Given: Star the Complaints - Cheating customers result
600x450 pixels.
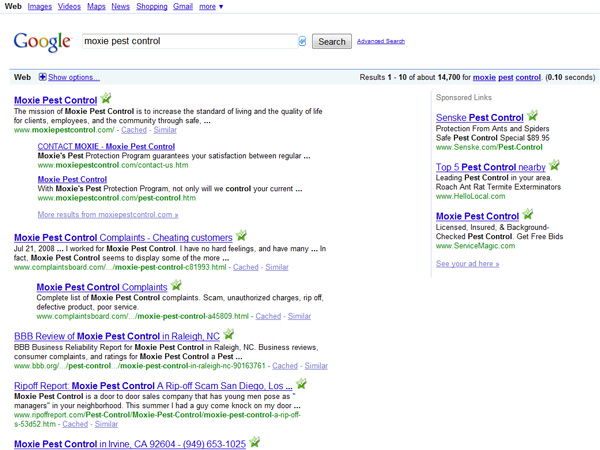Looking at the screenshot, I should (x=241, y=235).
